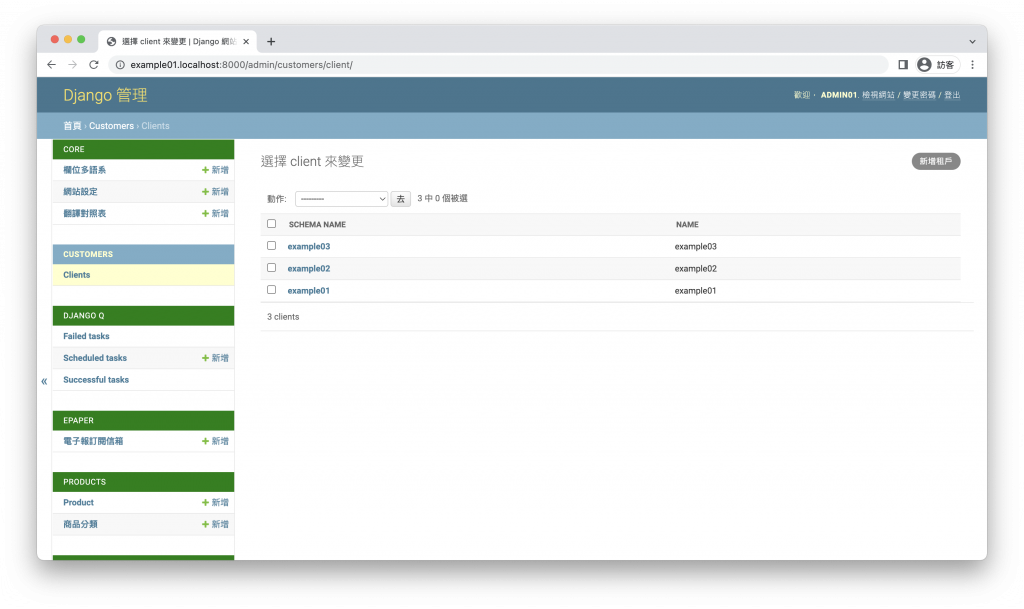Open the PRODUCTS section header

[84, 482]
